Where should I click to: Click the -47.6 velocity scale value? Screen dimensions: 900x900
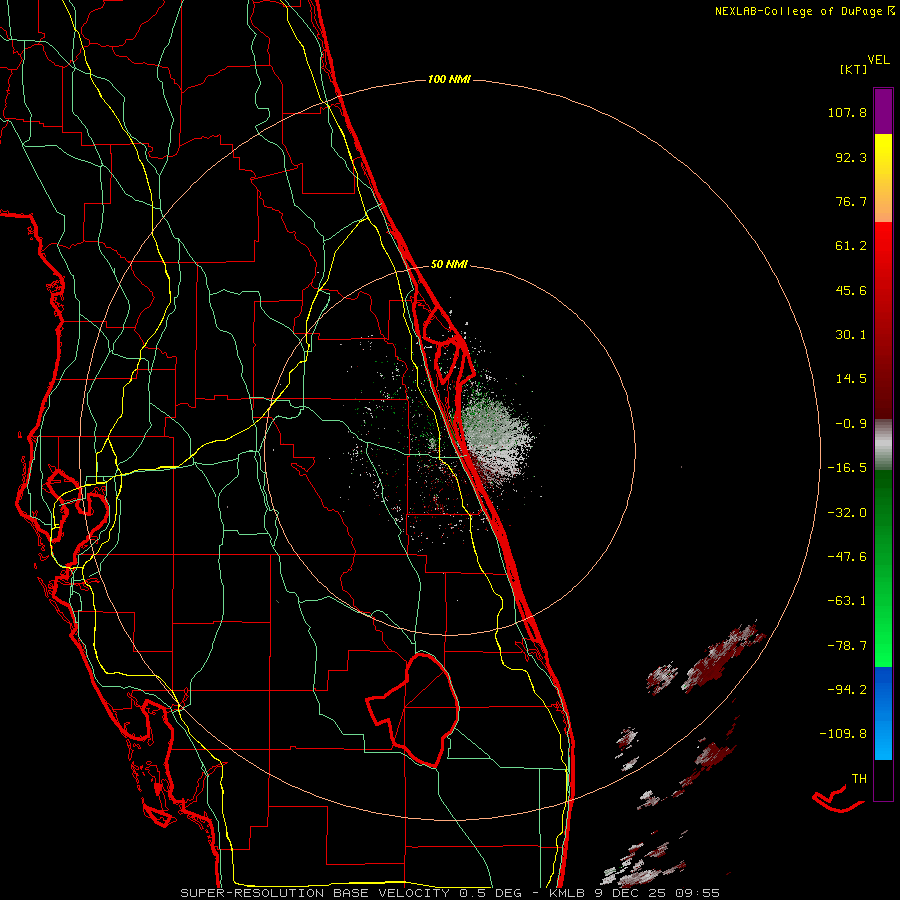847,557
